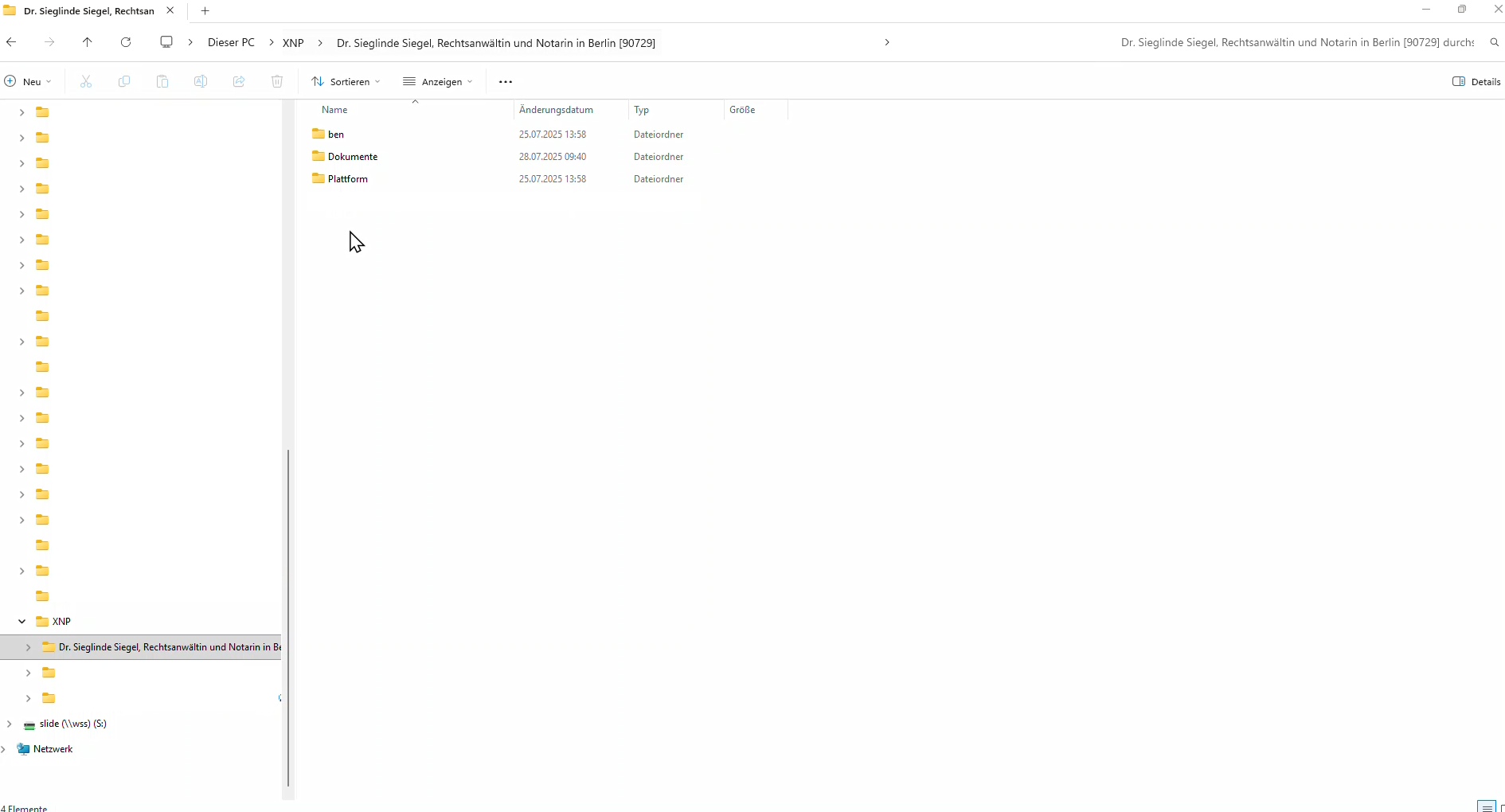Open the Neu menu button
The image size is (1505, 812).
coord(29,82)
